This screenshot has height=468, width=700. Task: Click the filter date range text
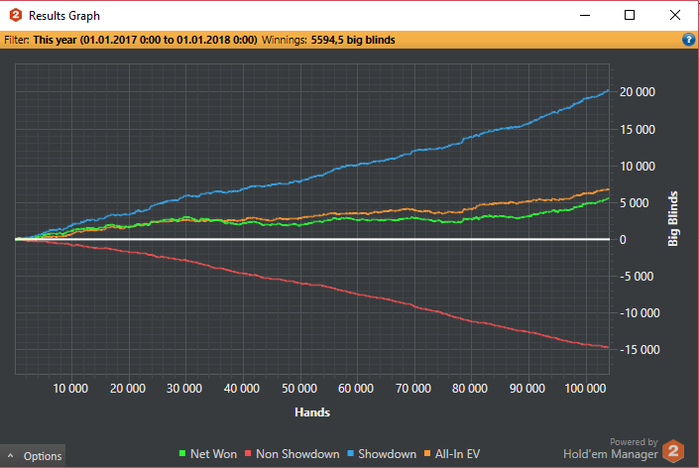pos(145,40)
